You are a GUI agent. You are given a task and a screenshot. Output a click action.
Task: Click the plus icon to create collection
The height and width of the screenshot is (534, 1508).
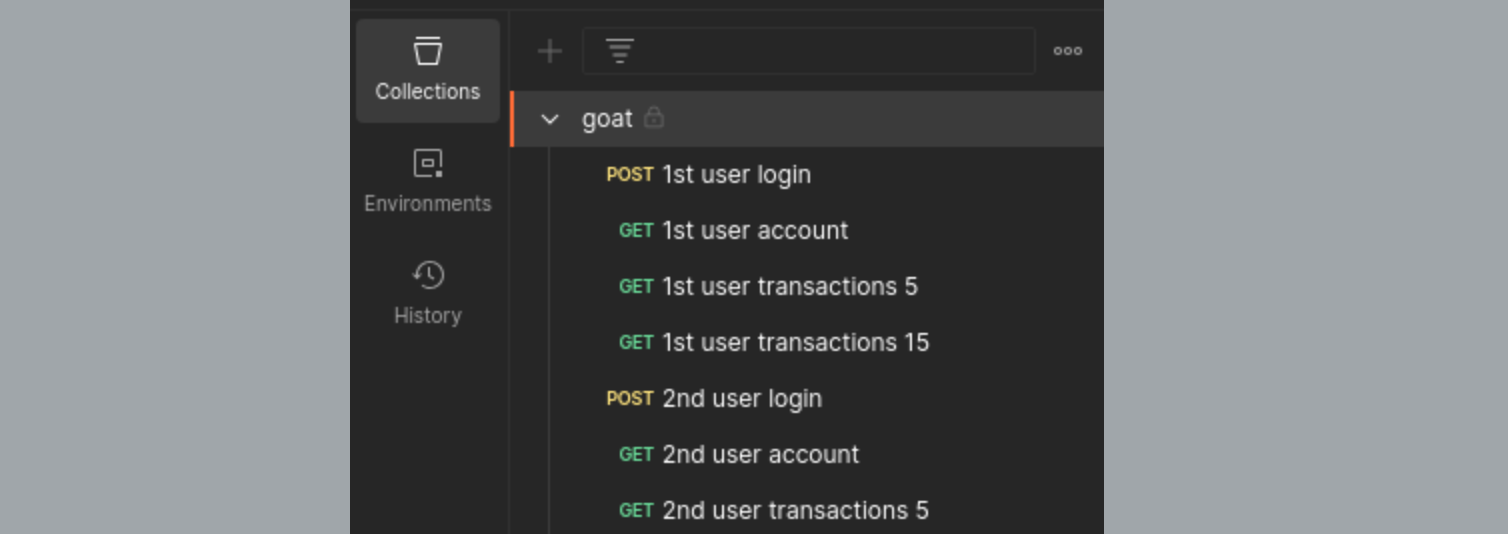(x=550, y=51)
